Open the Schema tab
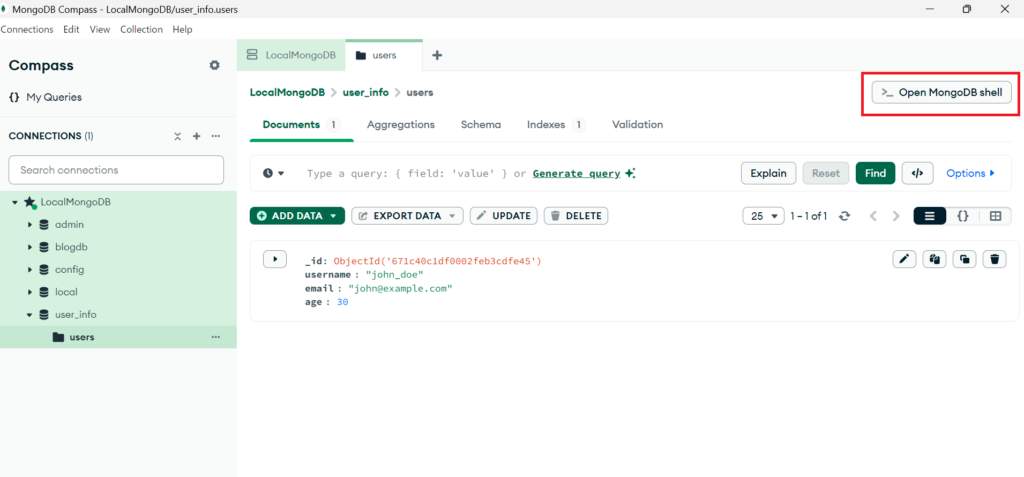This screenshot has height=477, width=1024. point(481,124)
